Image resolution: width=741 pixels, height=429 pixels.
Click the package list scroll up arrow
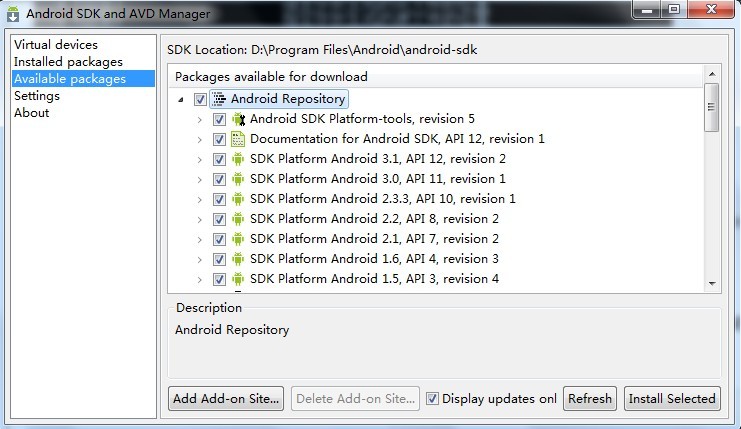(712, 74)
